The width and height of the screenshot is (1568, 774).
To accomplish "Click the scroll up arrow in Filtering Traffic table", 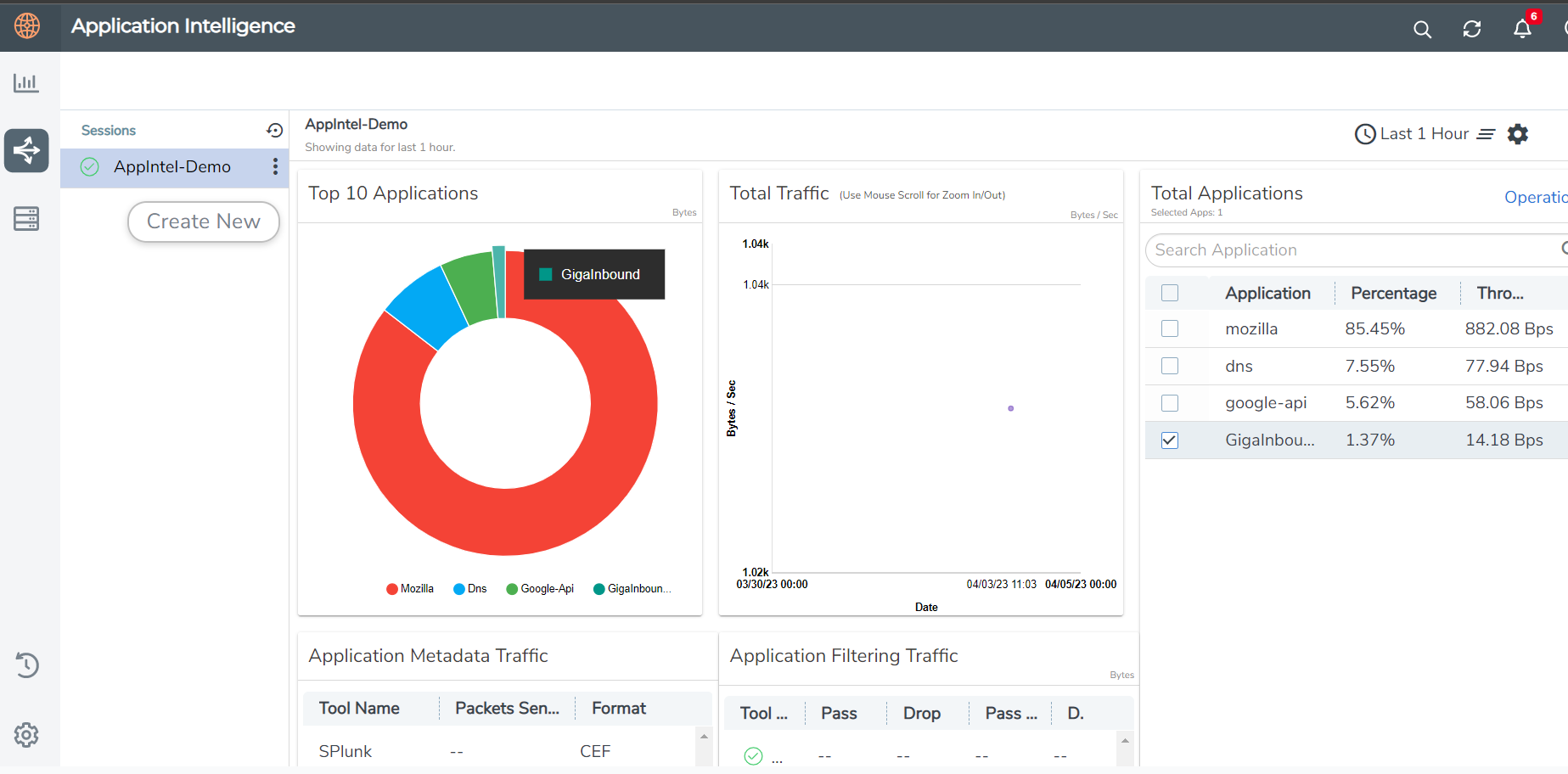I will [1125, 741].
